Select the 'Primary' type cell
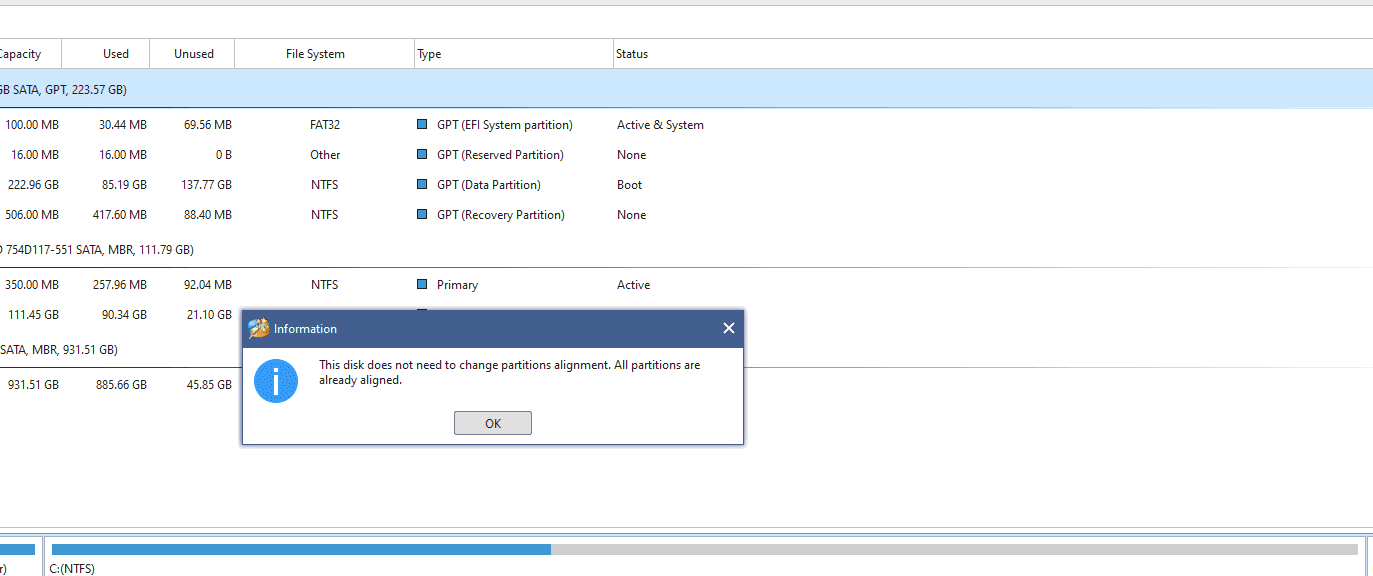1373x576 pixels. (457, 285)
